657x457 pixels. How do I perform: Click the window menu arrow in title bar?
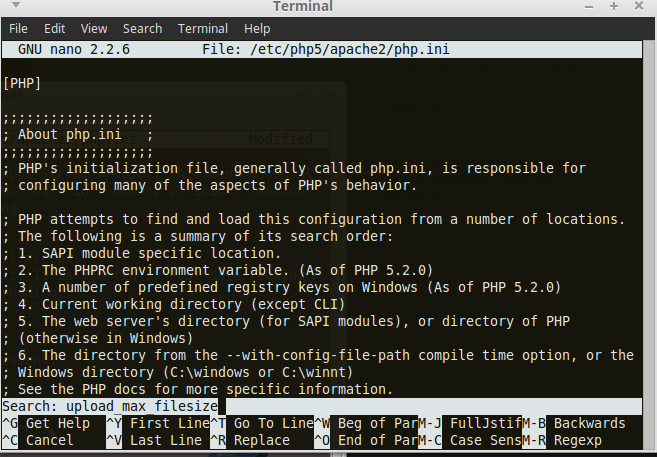(x=16, y=5)
